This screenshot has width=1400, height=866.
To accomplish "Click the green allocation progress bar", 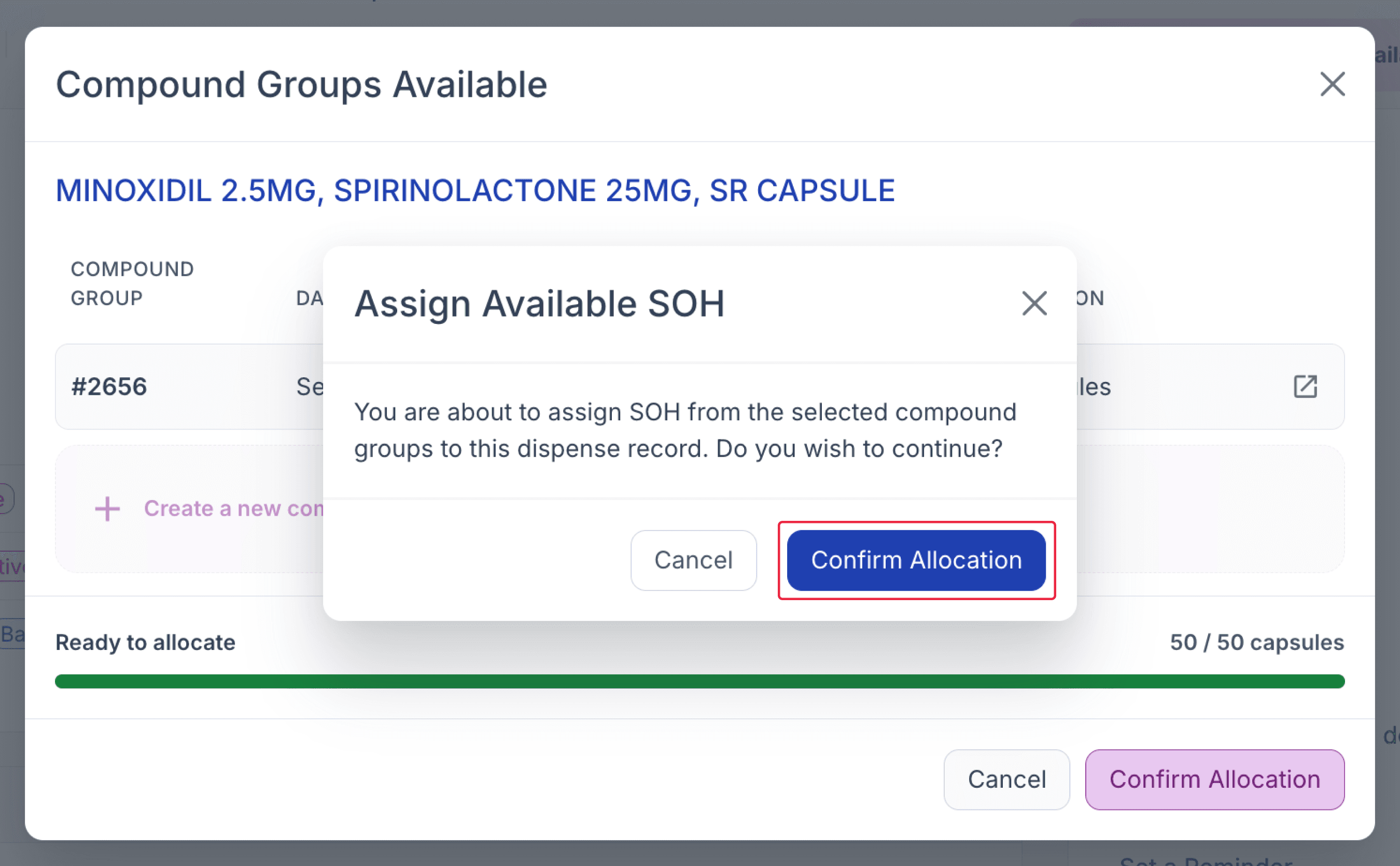I will [x=699, y=681].
